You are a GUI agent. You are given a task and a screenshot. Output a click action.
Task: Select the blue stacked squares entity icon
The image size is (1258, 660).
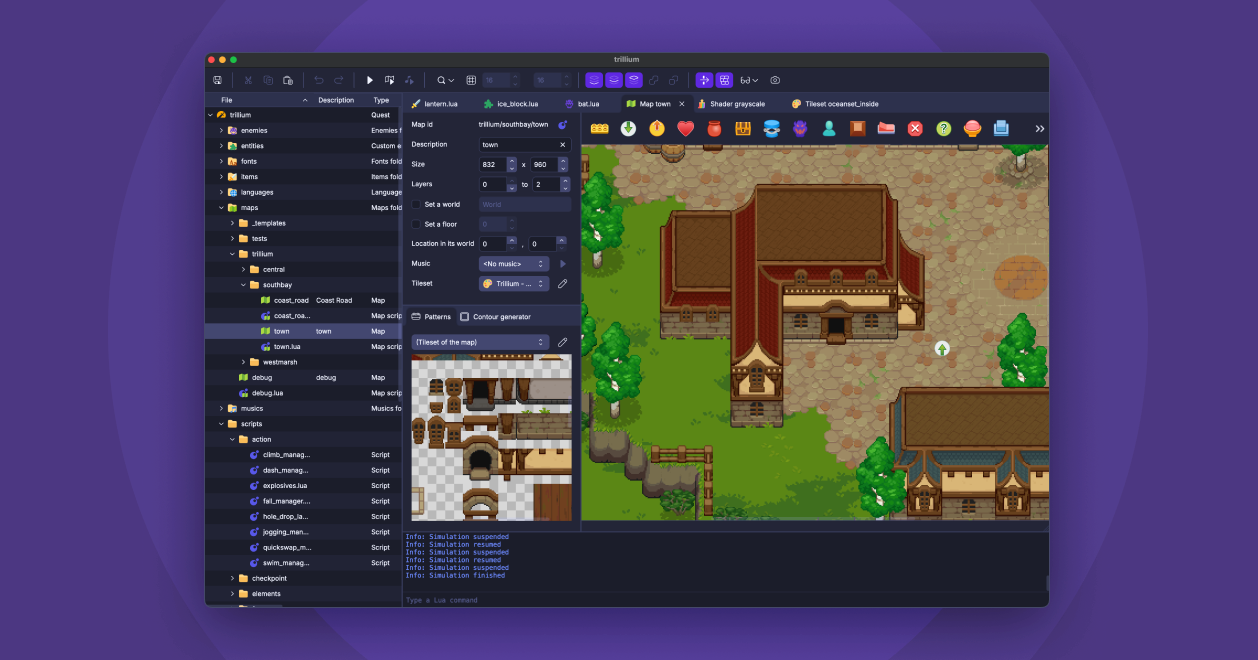(1001, 128)
